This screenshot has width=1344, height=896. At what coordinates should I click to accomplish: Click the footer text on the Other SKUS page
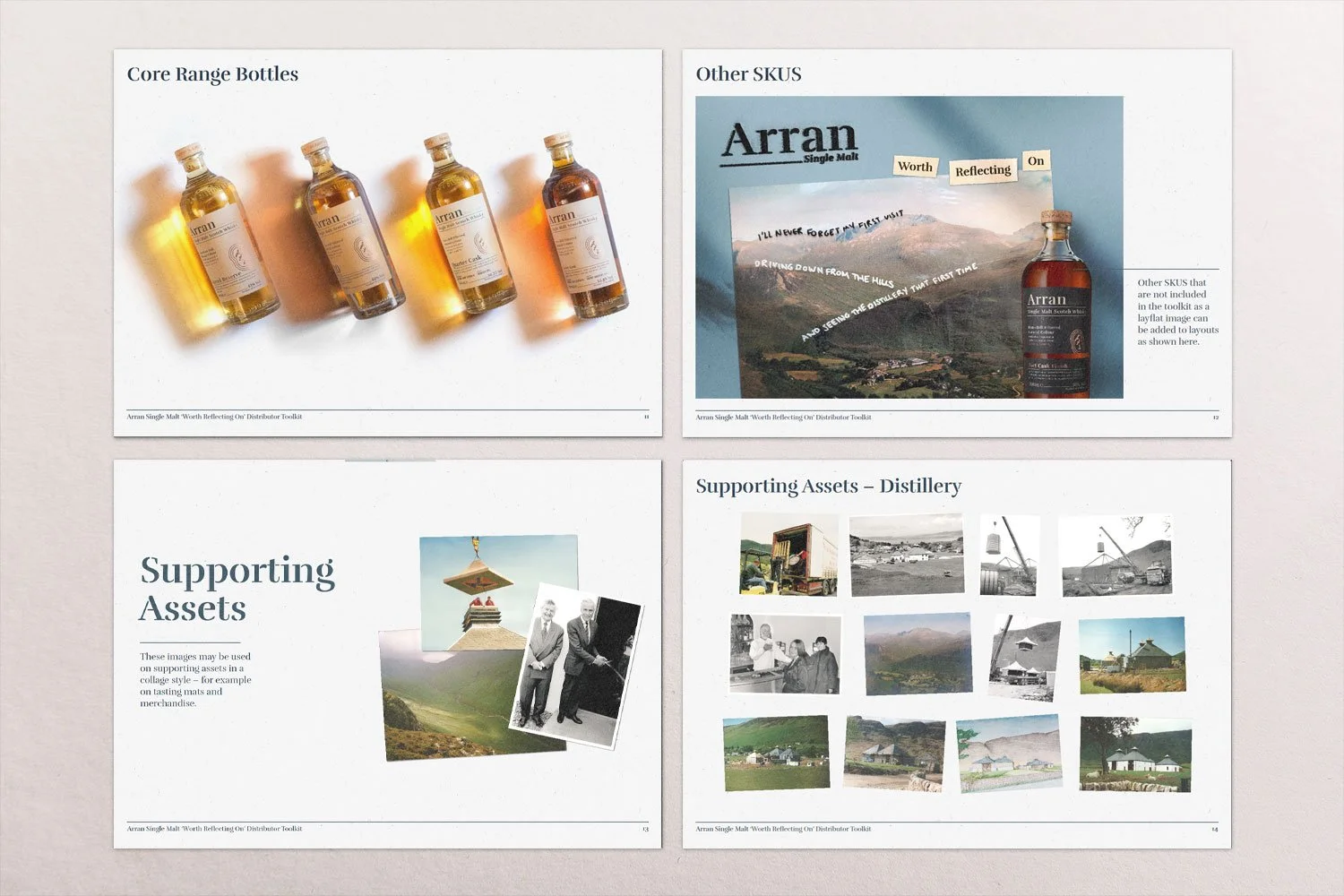(x=784, y=417)
